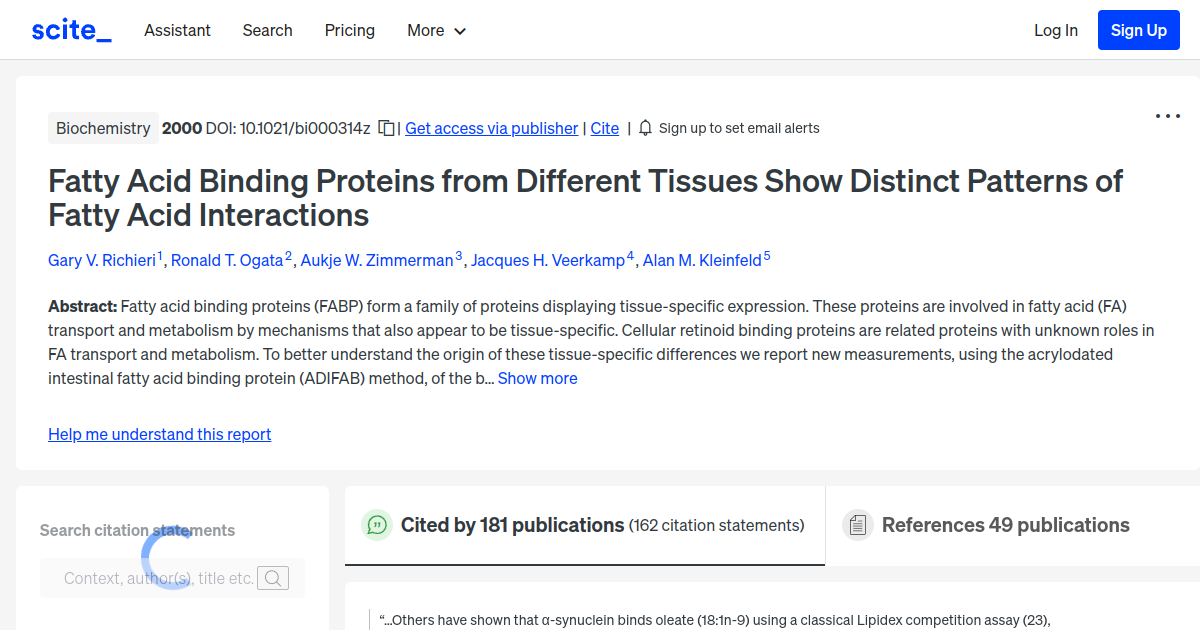The height and width of the screenshot is (630, 1200).
Task: Click the document icon beside References
Action: click(x=858, y=524)
